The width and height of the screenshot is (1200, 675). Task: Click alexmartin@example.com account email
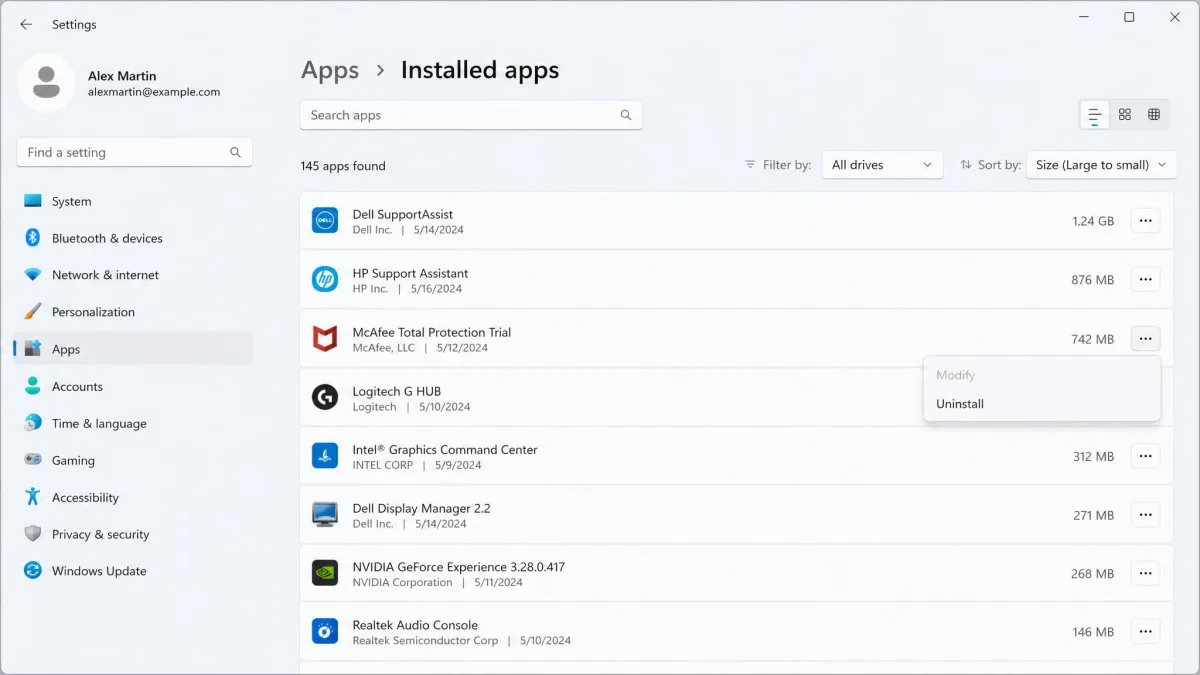click(x=154, y=92)
